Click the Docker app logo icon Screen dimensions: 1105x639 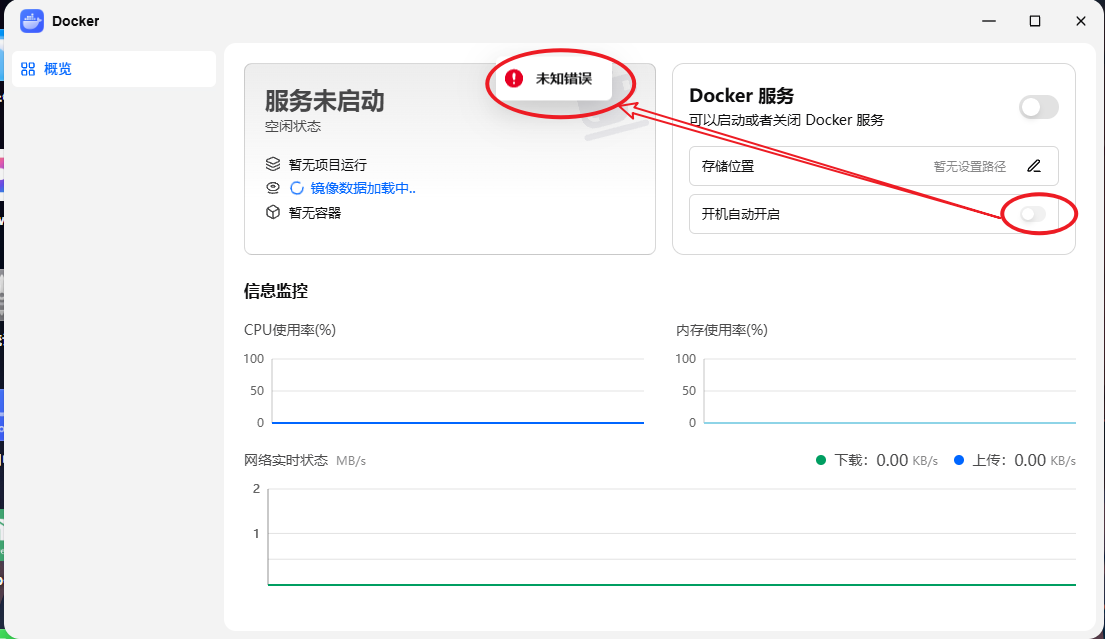pyautogui.click(x=32, y=21)
